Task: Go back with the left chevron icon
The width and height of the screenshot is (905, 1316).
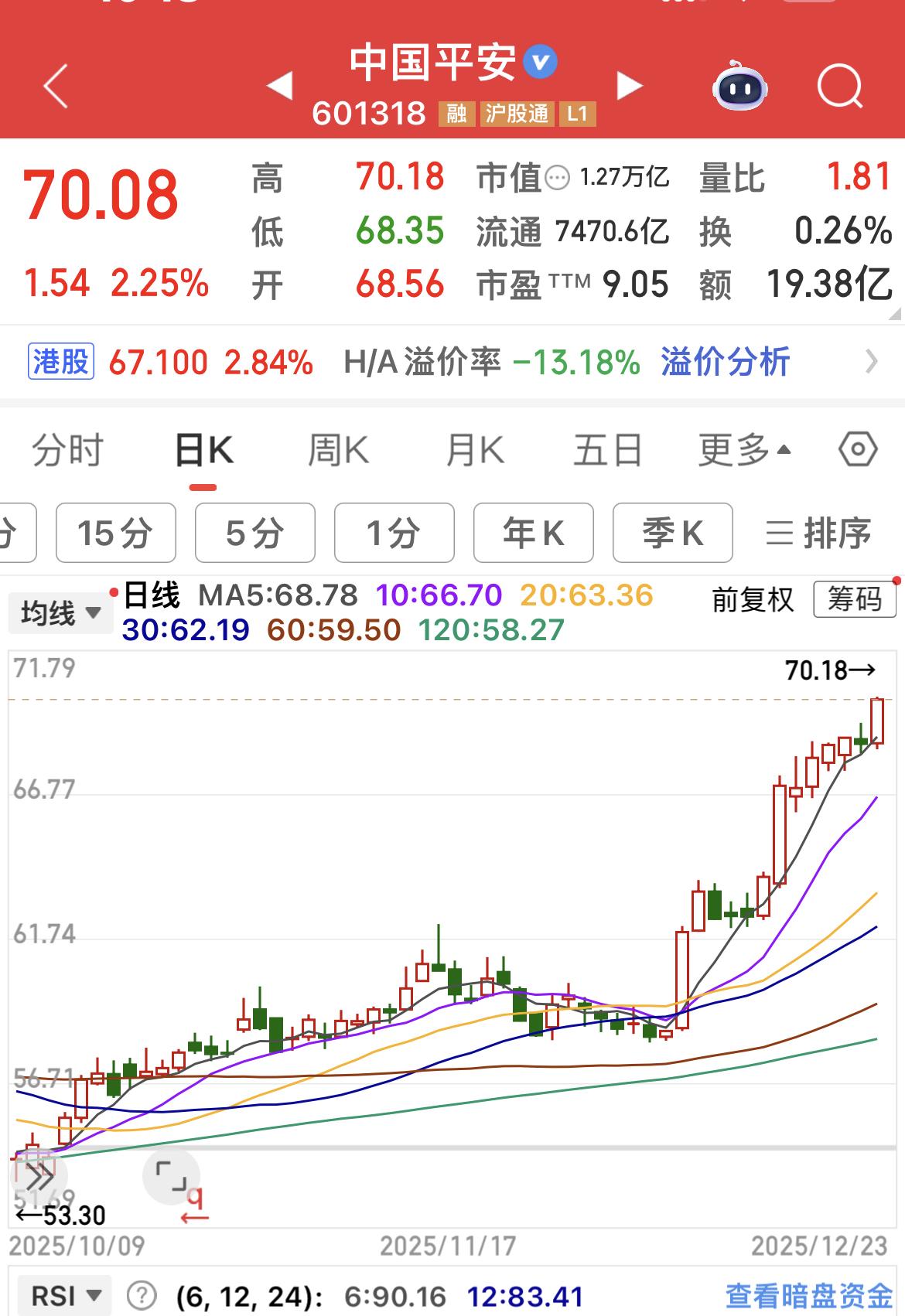Action: [x=56, y=86]
